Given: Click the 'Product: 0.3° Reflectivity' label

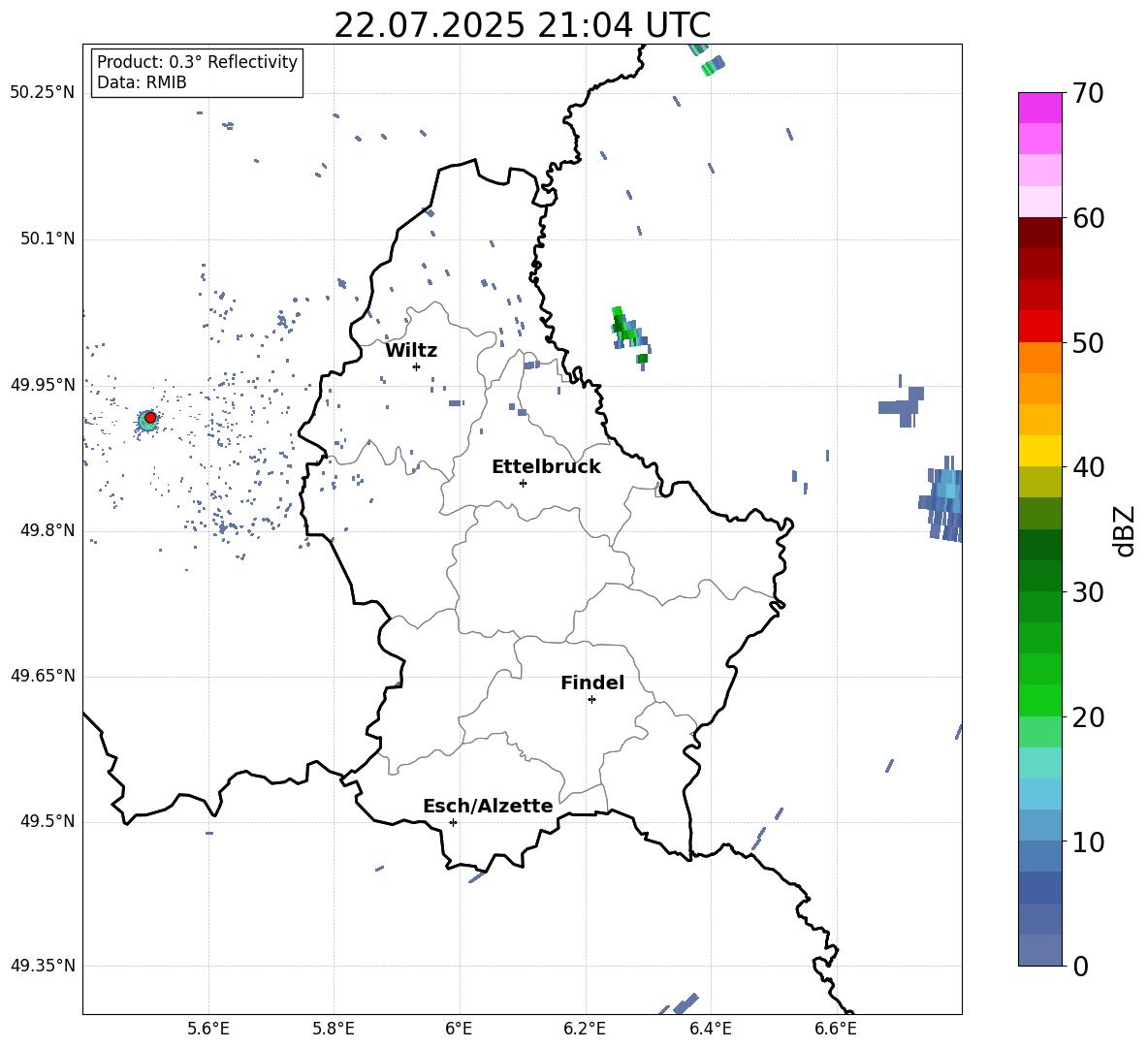Looking at the screenshot, I should [197, 62].
